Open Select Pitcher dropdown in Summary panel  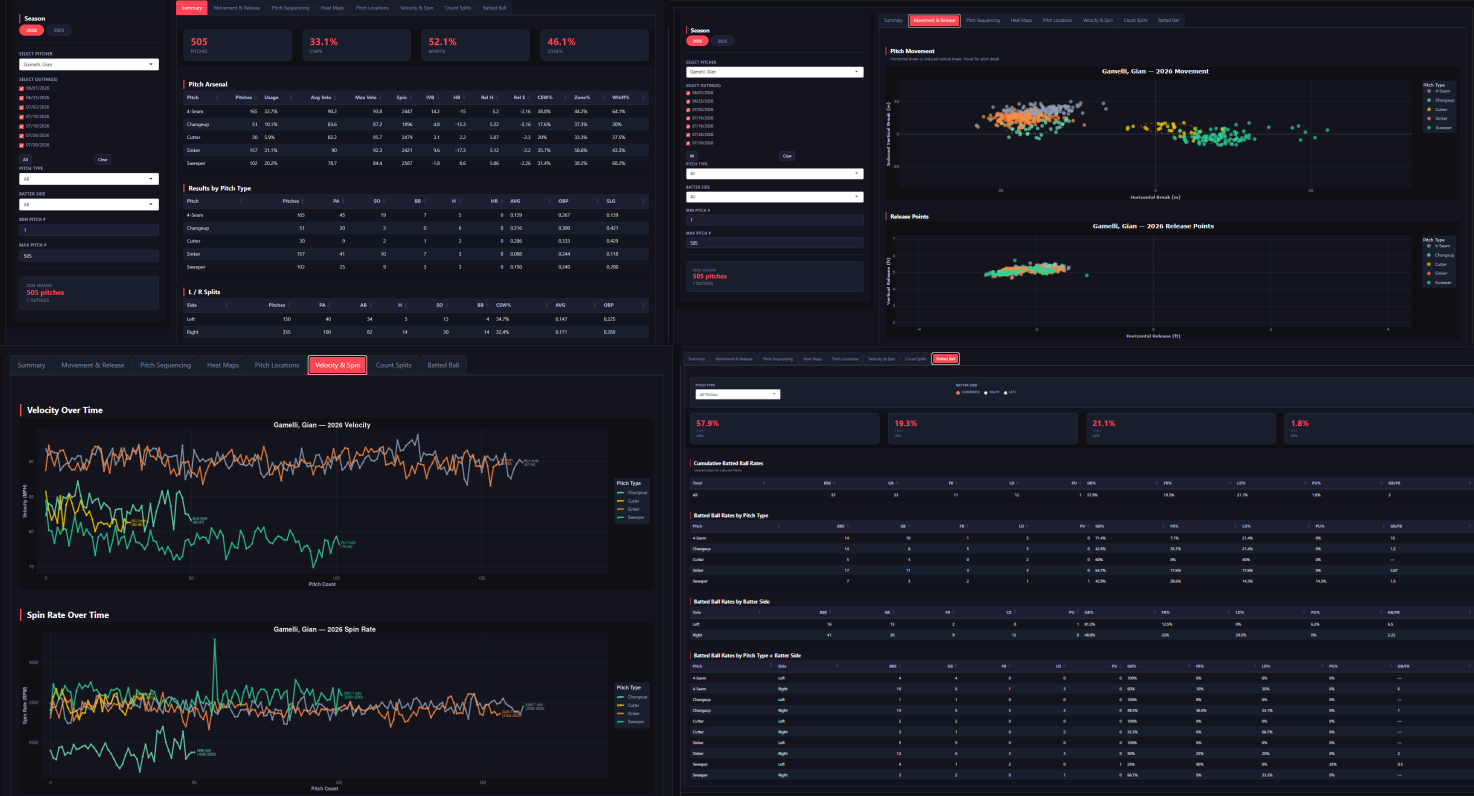(x=89, y=64)
